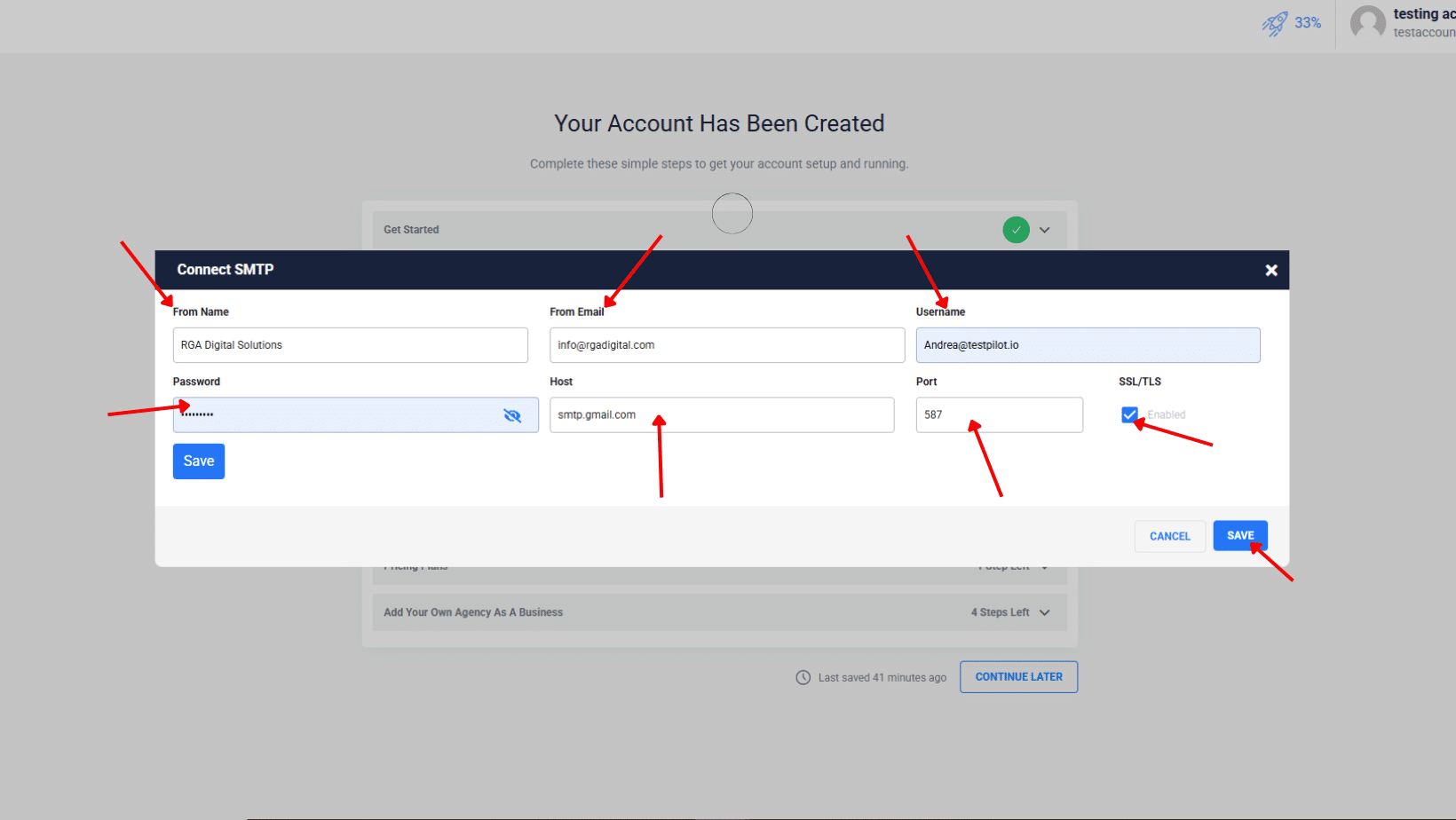This screenshot has height=820, width=1456.
Task: Click the green Get Started checkmark icon
Action: tap(1016, 230)
